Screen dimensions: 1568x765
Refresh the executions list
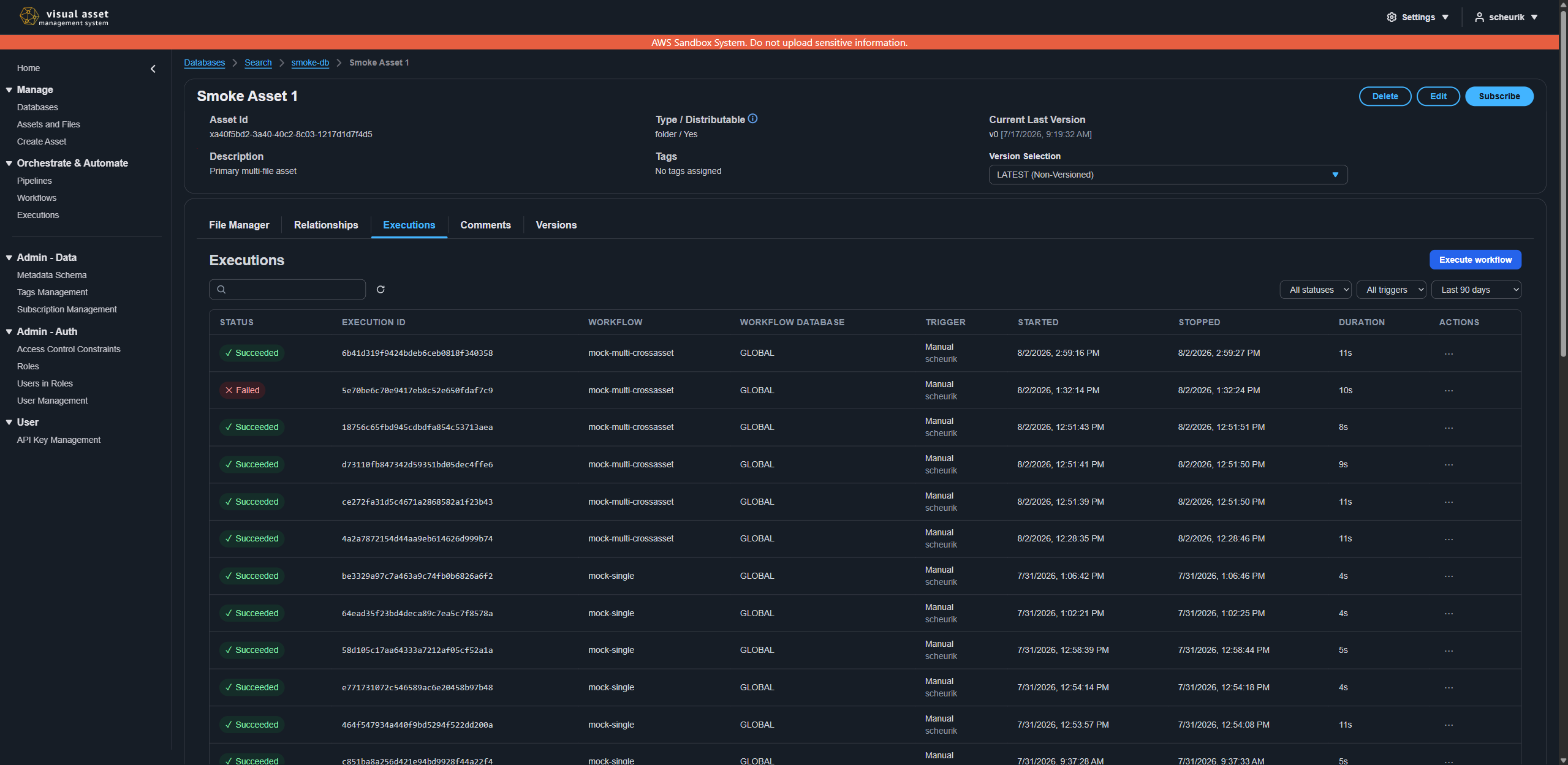(x=381, y=290)
